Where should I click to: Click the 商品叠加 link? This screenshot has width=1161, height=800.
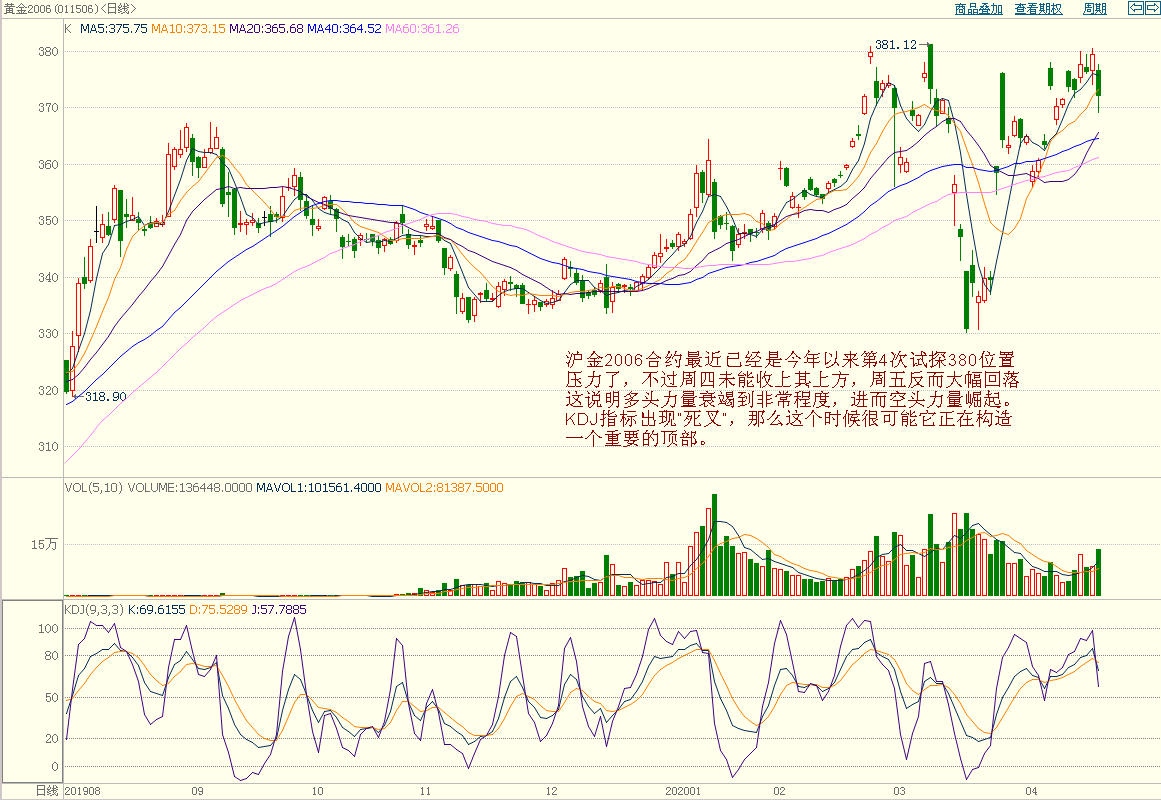point(978,9)
